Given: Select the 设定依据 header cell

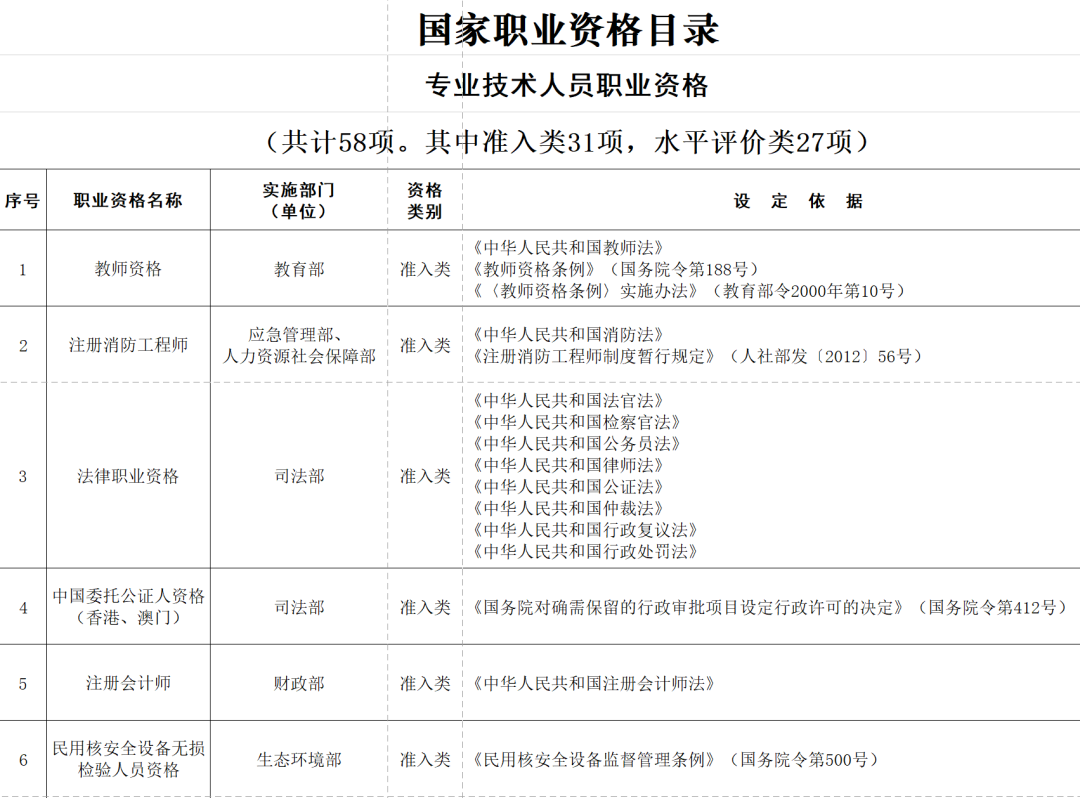Looking at the screenshot, I should [x=797, y=201].
